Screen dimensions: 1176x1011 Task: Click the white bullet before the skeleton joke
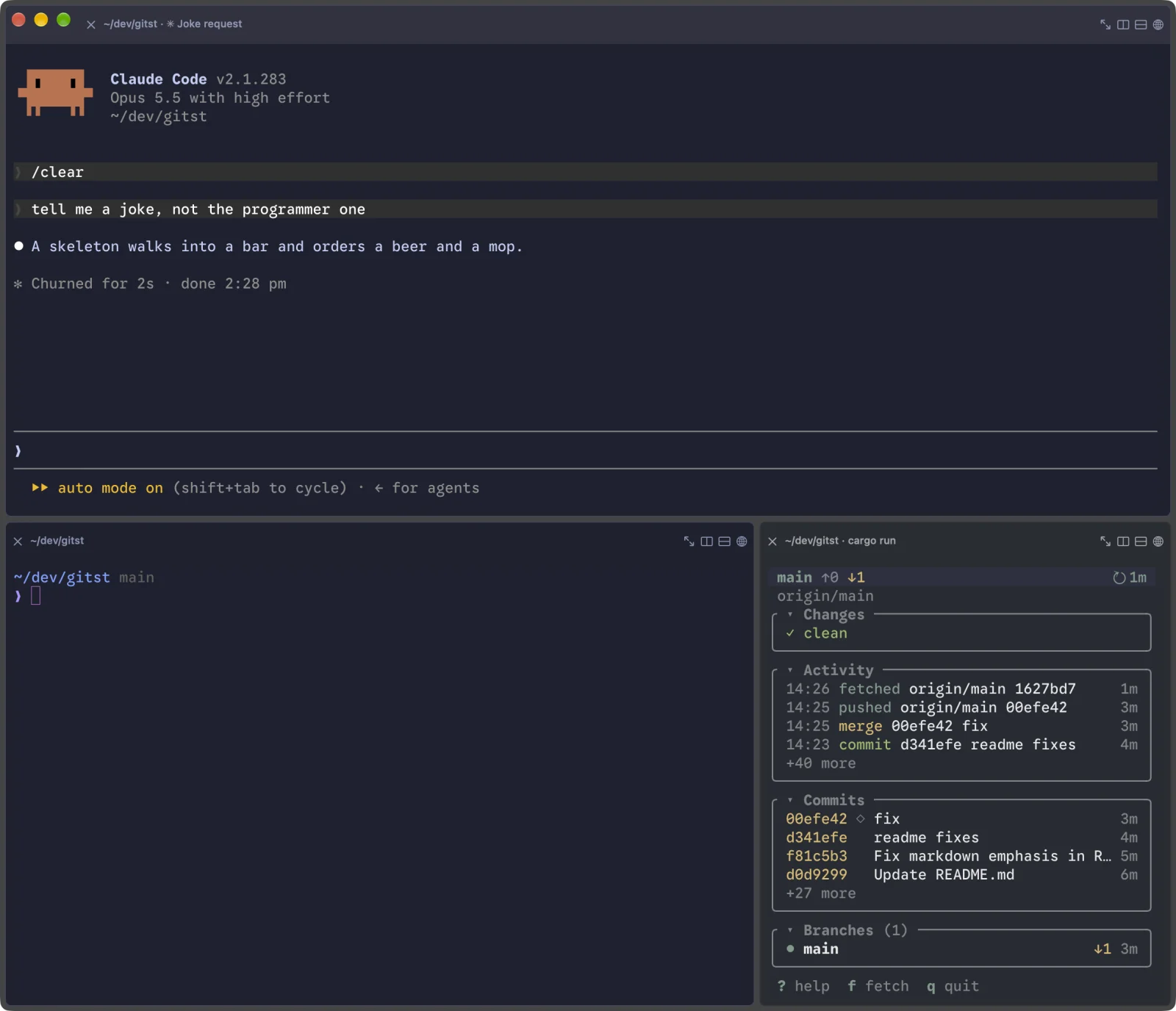tap(19, 246)
